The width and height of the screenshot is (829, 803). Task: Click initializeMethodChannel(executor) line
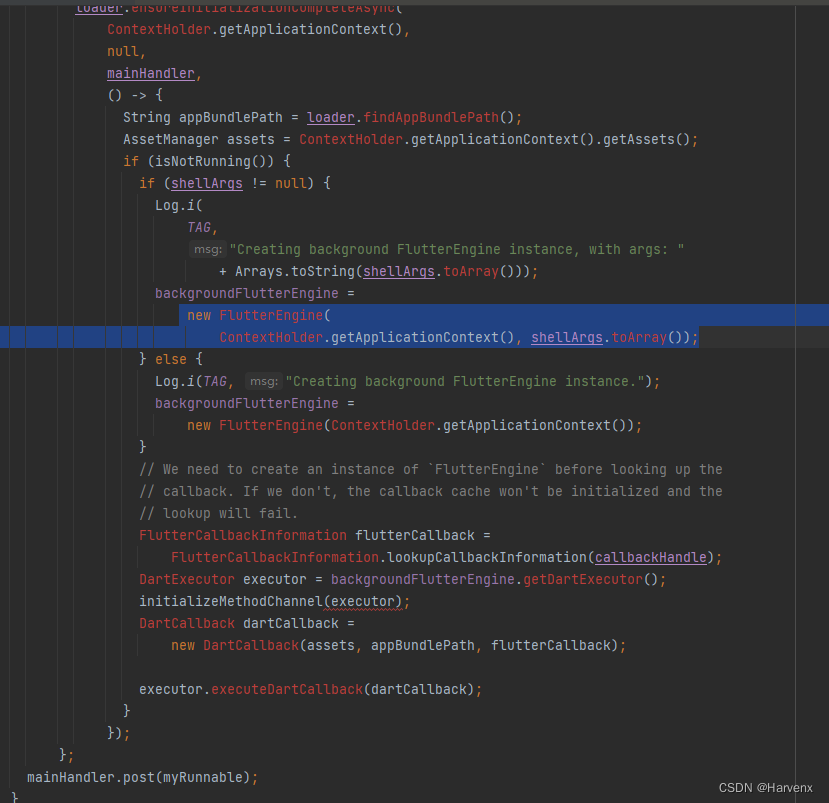pyautogui.click(x=274, y=602)
